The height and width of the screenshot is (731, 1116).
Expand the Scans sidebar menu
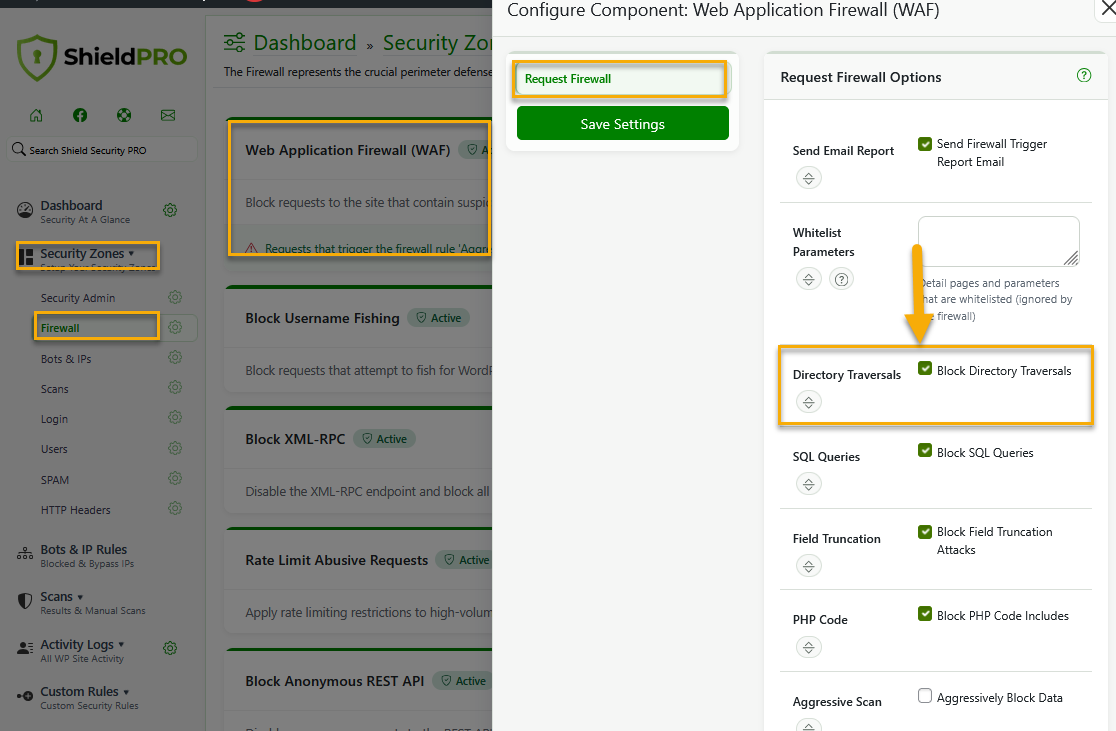pos(61,596)
